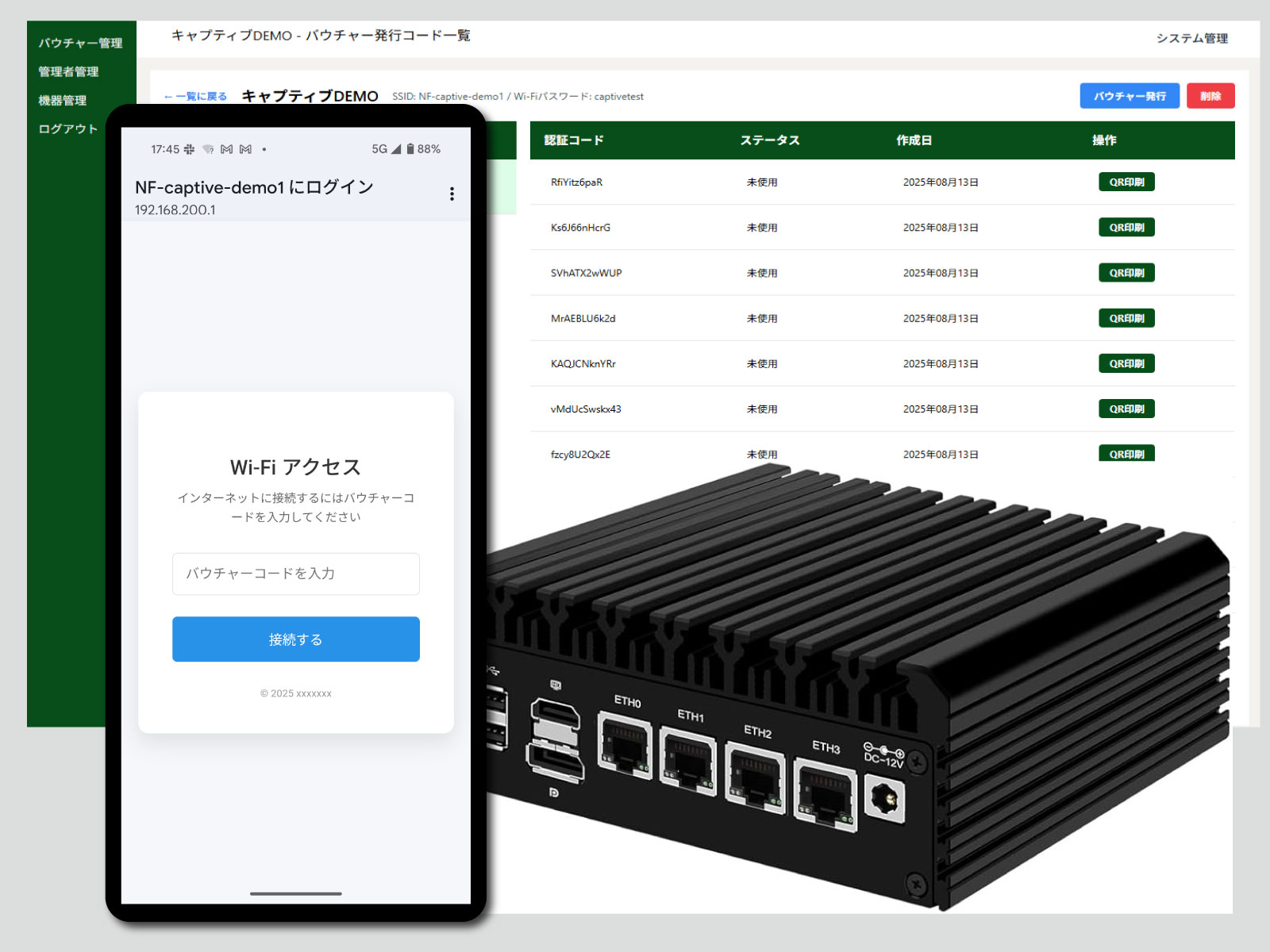Print QR for code SVhATX2wWUP
The image size is (1270, 952).
1126,273
